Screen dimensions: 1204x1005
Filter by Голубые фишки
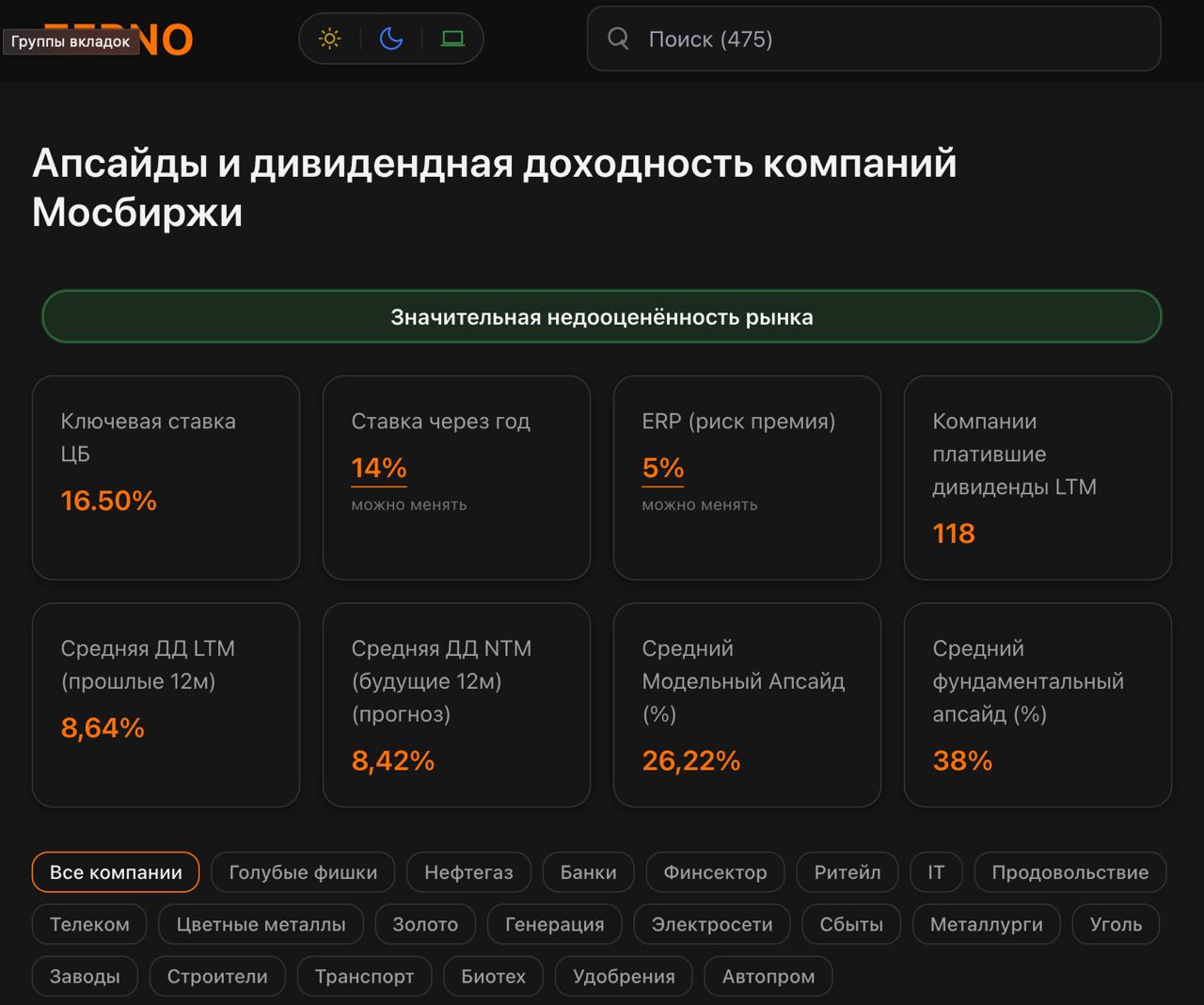coord(303,872)
